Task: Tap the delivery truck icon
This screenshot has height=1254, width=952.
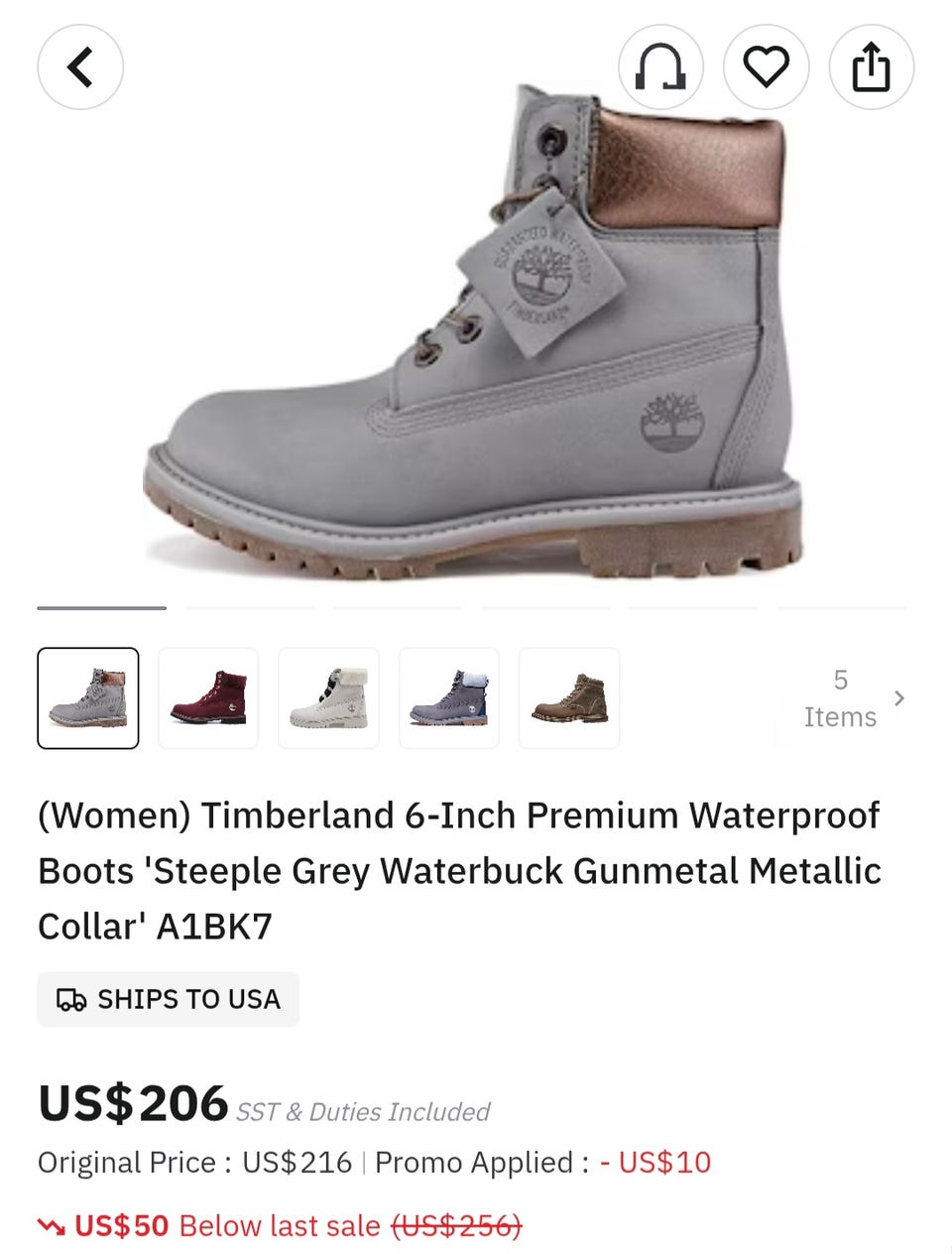Action: (x=71, y=1000)
